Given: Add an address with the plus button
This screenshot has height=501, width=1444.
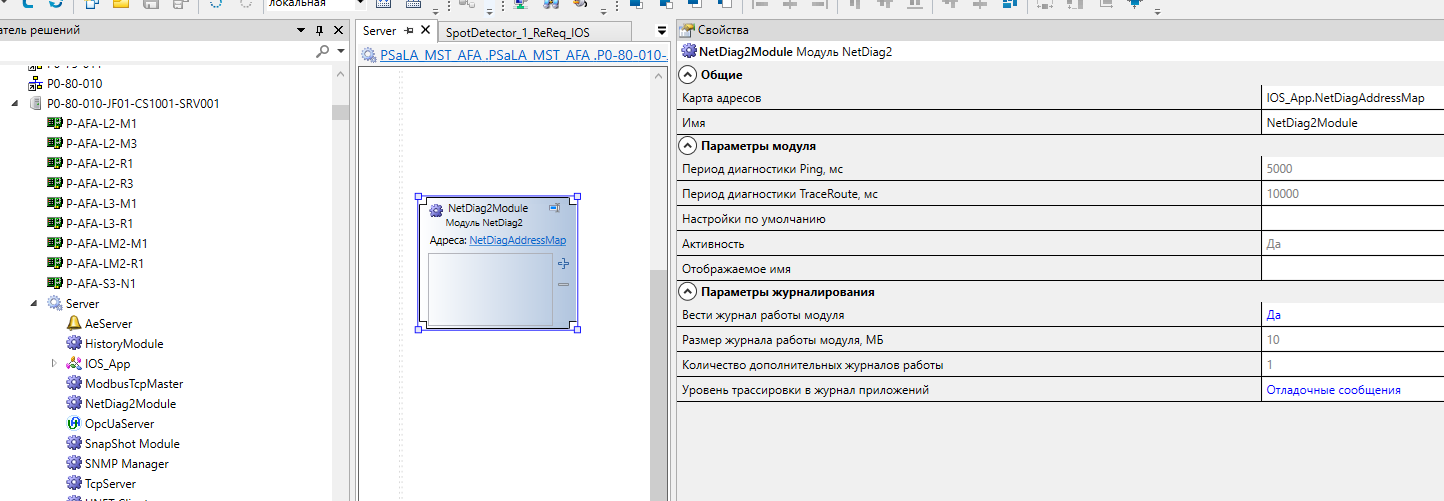Looking at the screenshot, I should (x=563, y=263).
